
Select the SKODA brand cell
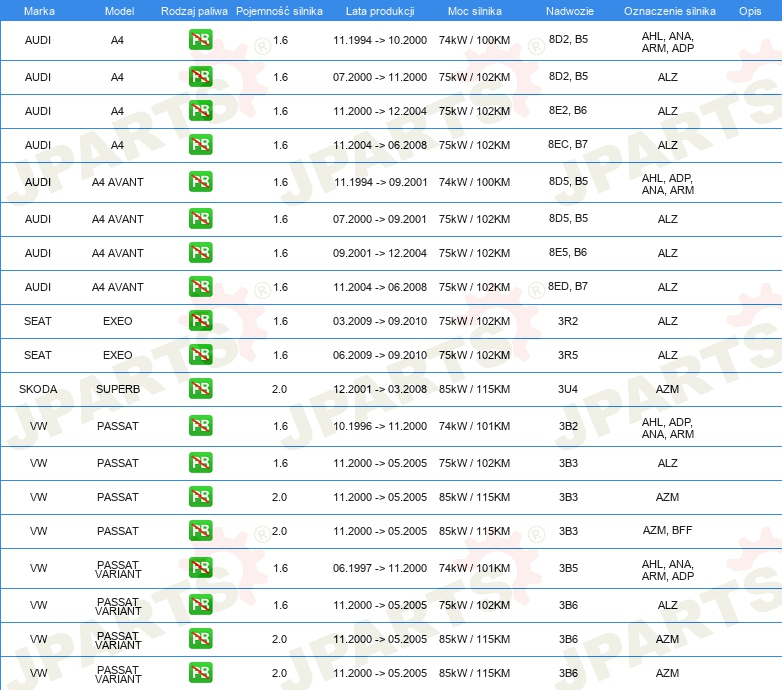[x=38, y=388]
